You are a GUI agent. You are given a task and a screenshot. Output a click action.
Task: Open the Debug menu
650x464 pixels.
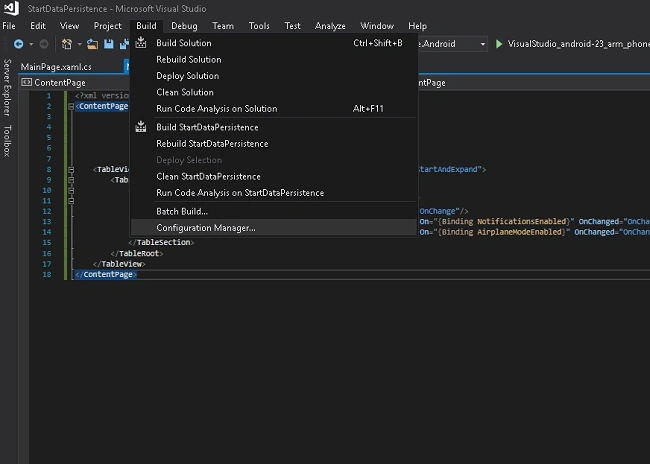click(184, 26)
